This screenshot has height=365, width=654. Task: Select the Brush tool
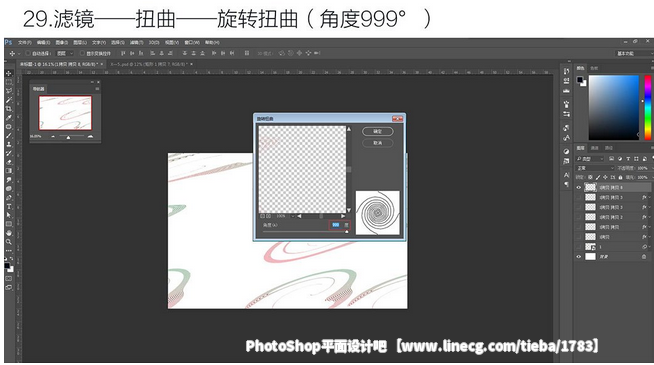click(x=9, y=135)
